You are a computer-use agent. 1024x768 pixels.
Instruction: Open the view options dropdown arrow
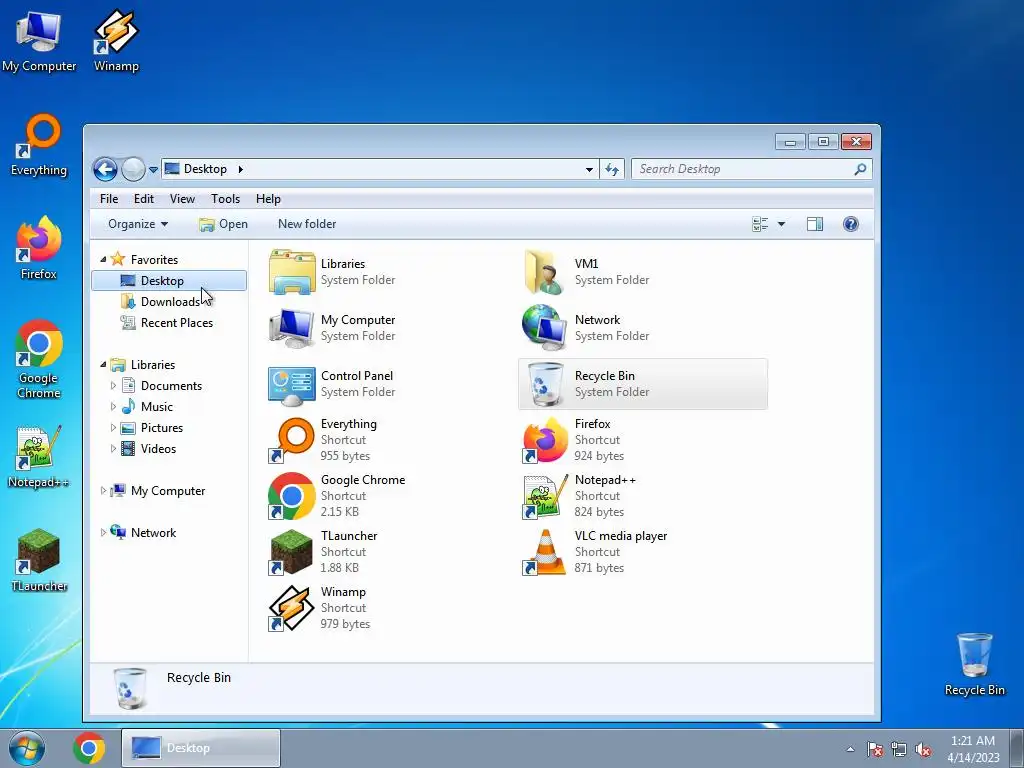tap(781, 224)
